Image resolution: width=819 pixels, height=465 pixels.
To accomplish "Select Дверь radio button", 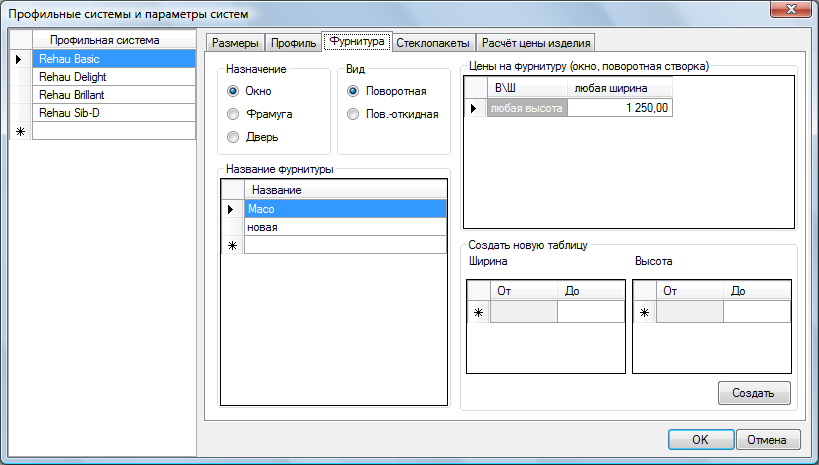I will coord(233,137).
